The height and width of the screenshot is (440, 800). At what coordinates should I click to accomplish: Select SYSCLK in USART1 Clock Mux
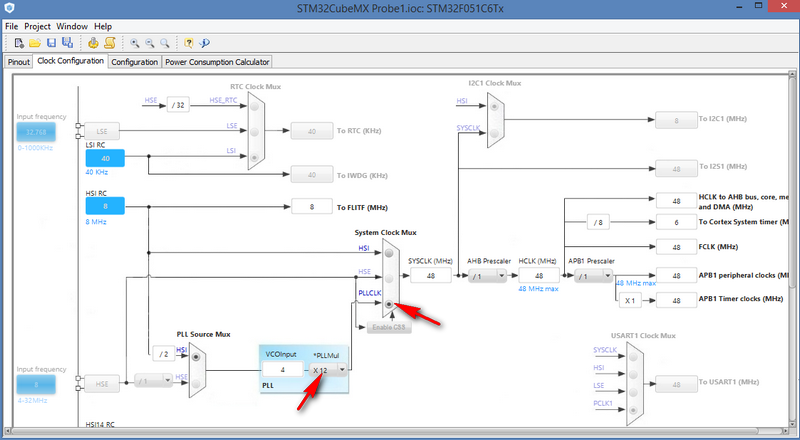[x=634, y=356]
